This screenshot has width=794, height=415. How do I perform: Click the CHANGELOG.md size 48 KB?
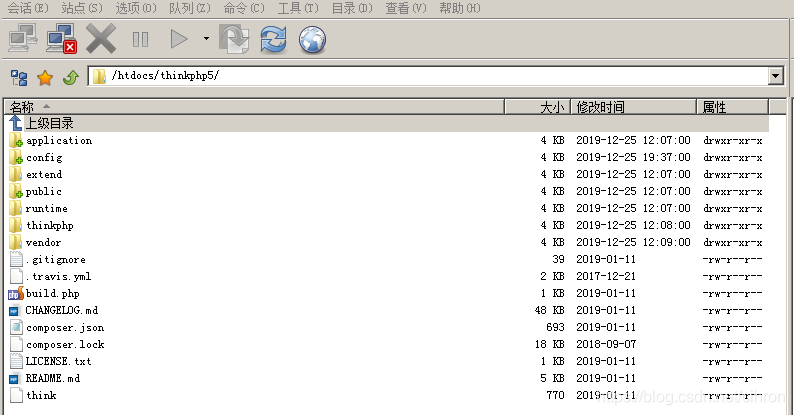[549, 310]
